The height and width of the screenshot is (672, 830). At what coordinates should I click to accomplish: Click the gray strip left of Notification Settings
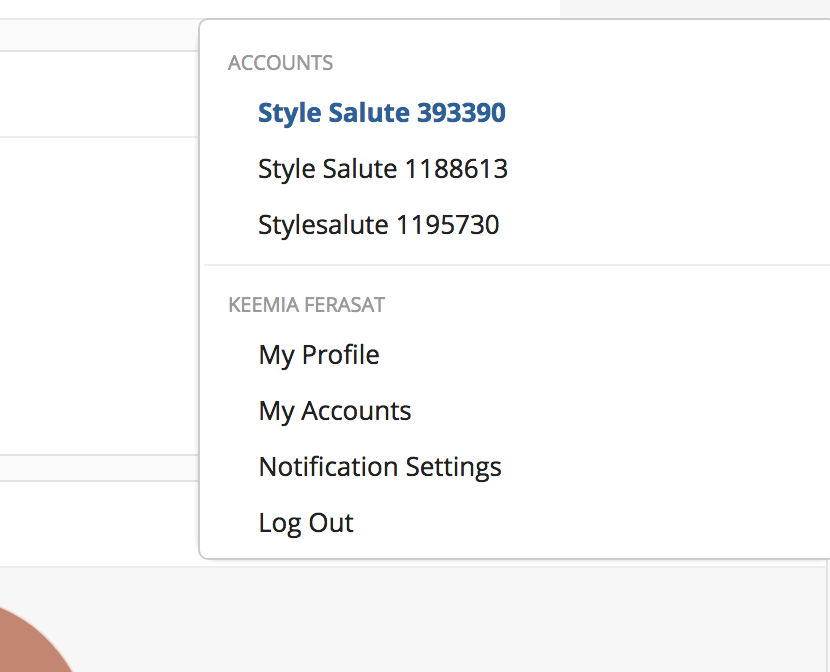[x=99, y=468]
